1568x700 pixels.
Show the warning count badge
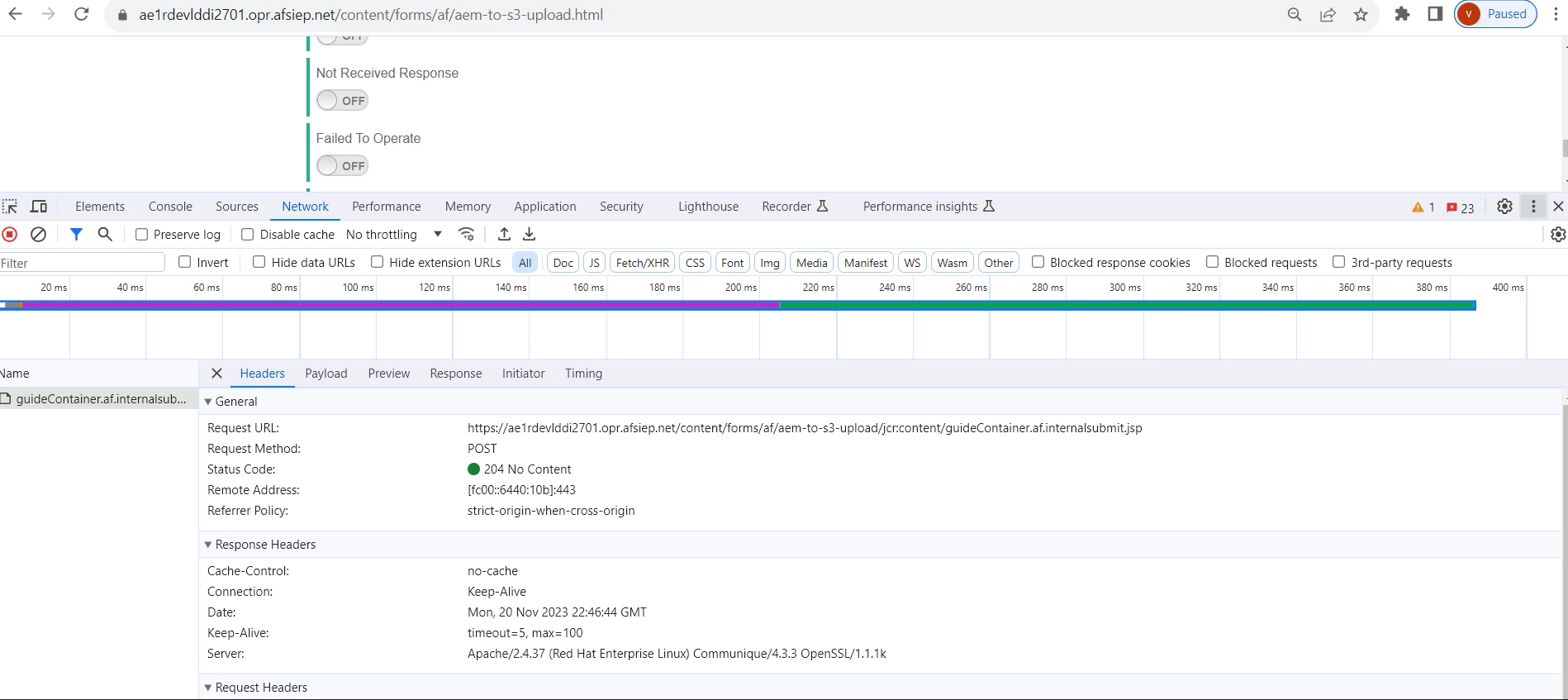click(1423, 207)
